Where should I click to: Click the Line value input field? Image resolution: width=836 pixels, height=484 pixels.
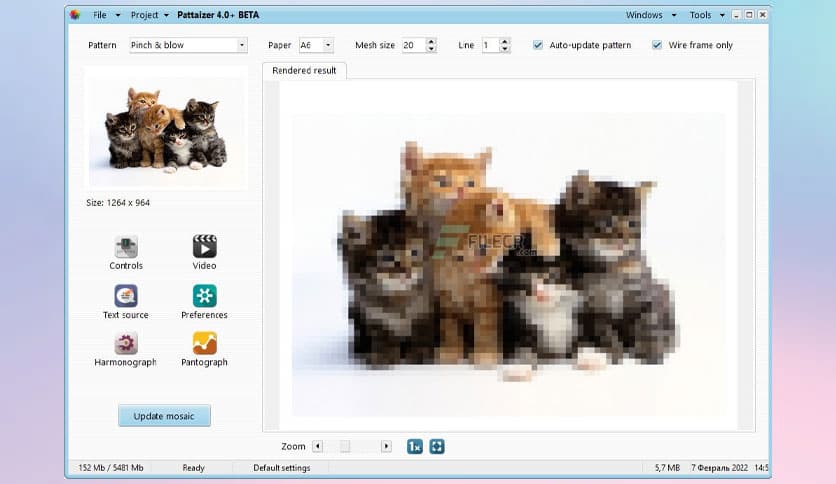(x=491, y=45)
